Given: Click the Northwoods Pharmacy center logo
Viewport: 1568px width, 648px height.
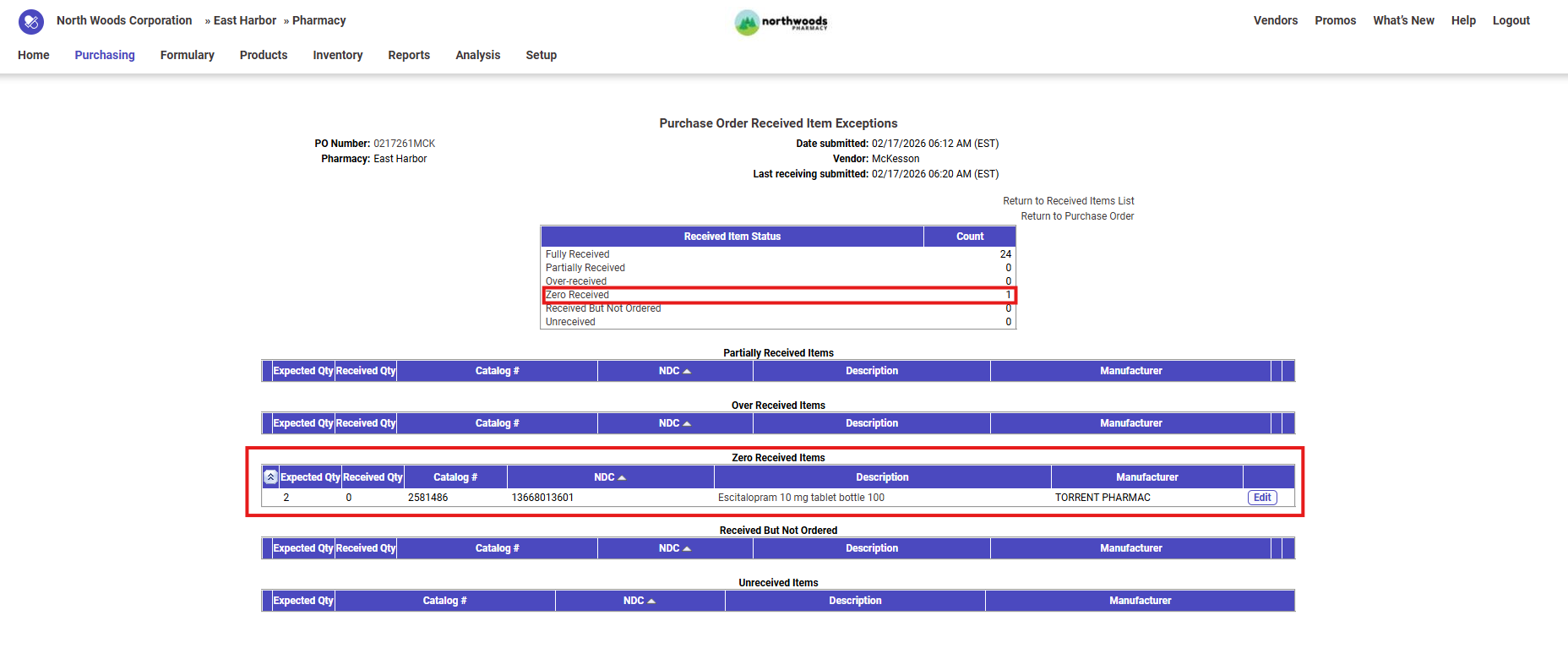Looking at the screenshot, I should 781,22.
